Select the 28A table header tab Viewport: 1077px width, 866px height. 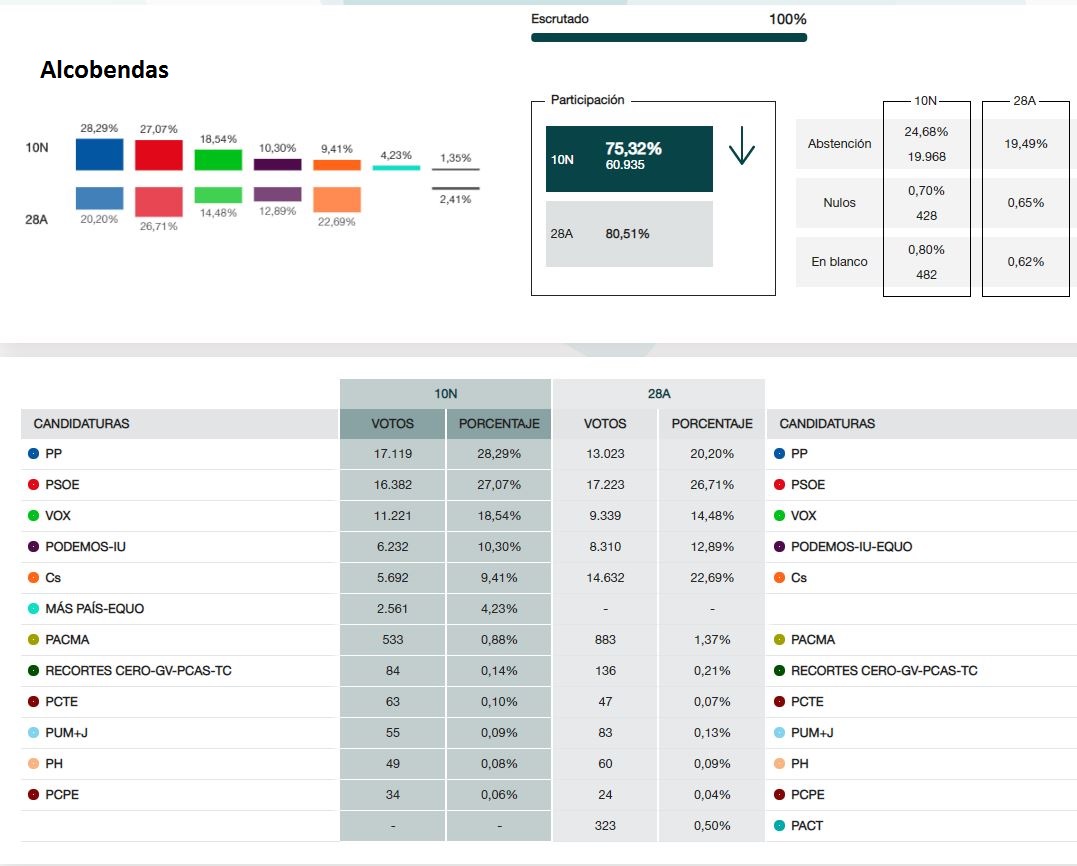659,394
